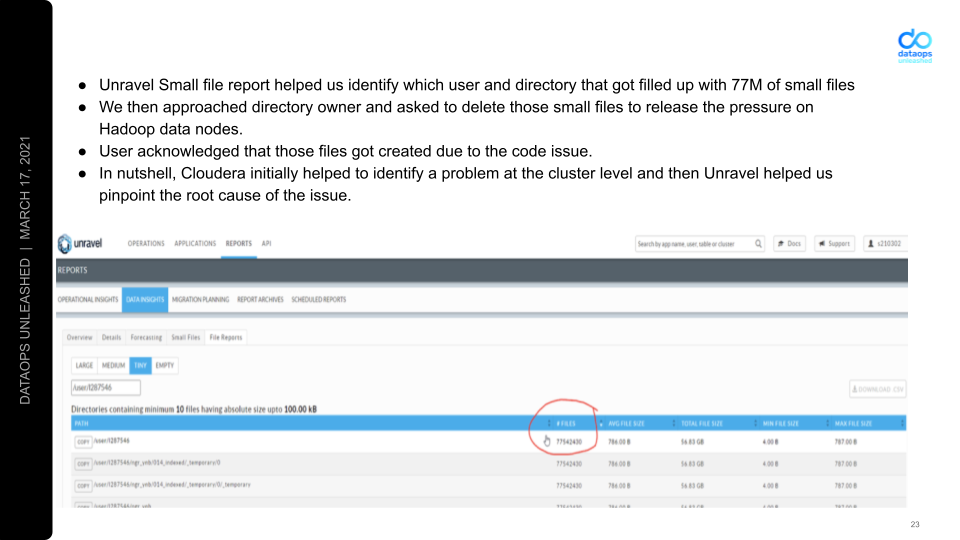Switch to Operational Insights tab
Viewport: 960px width, 540px height.
88,299
